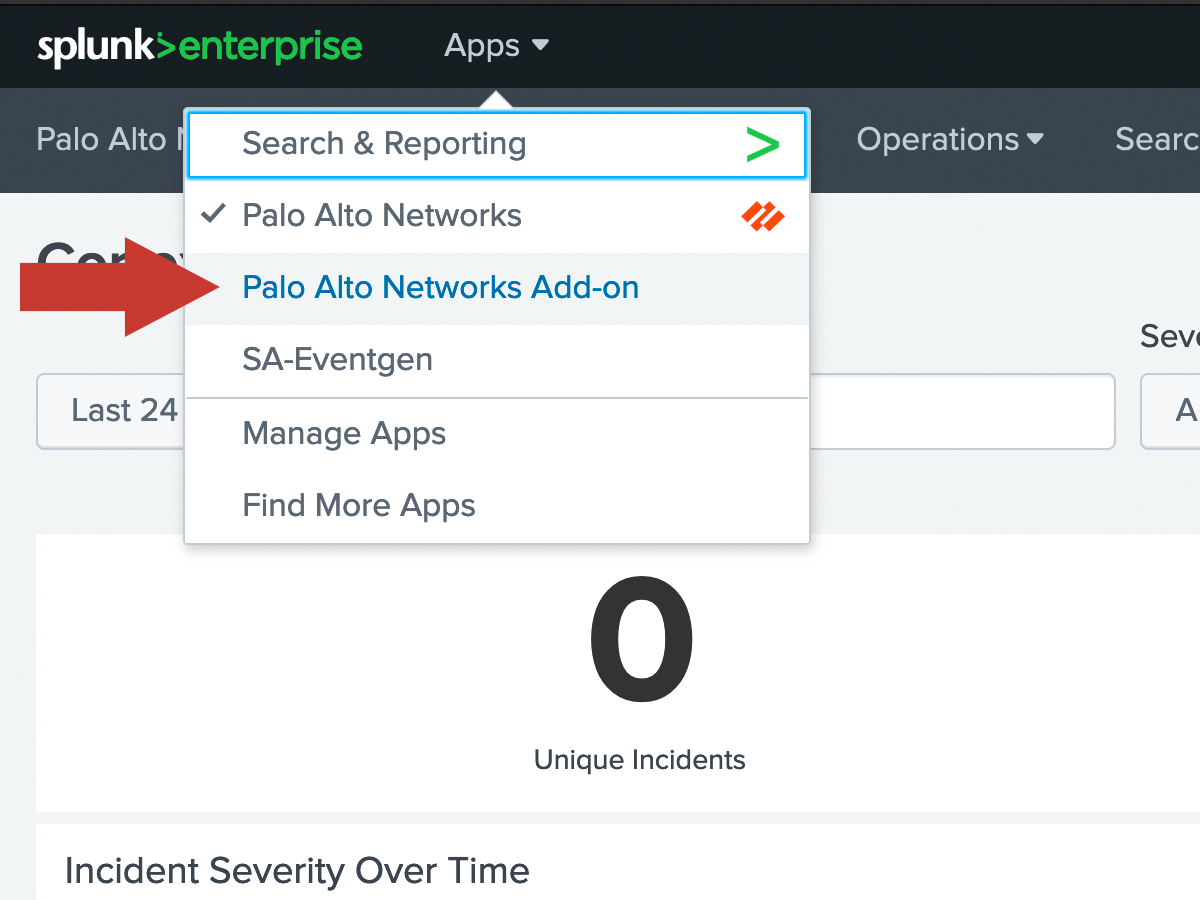Expand the Operations dropdown menu
This screenshot has width=1200, height=900.
point(949,140)
